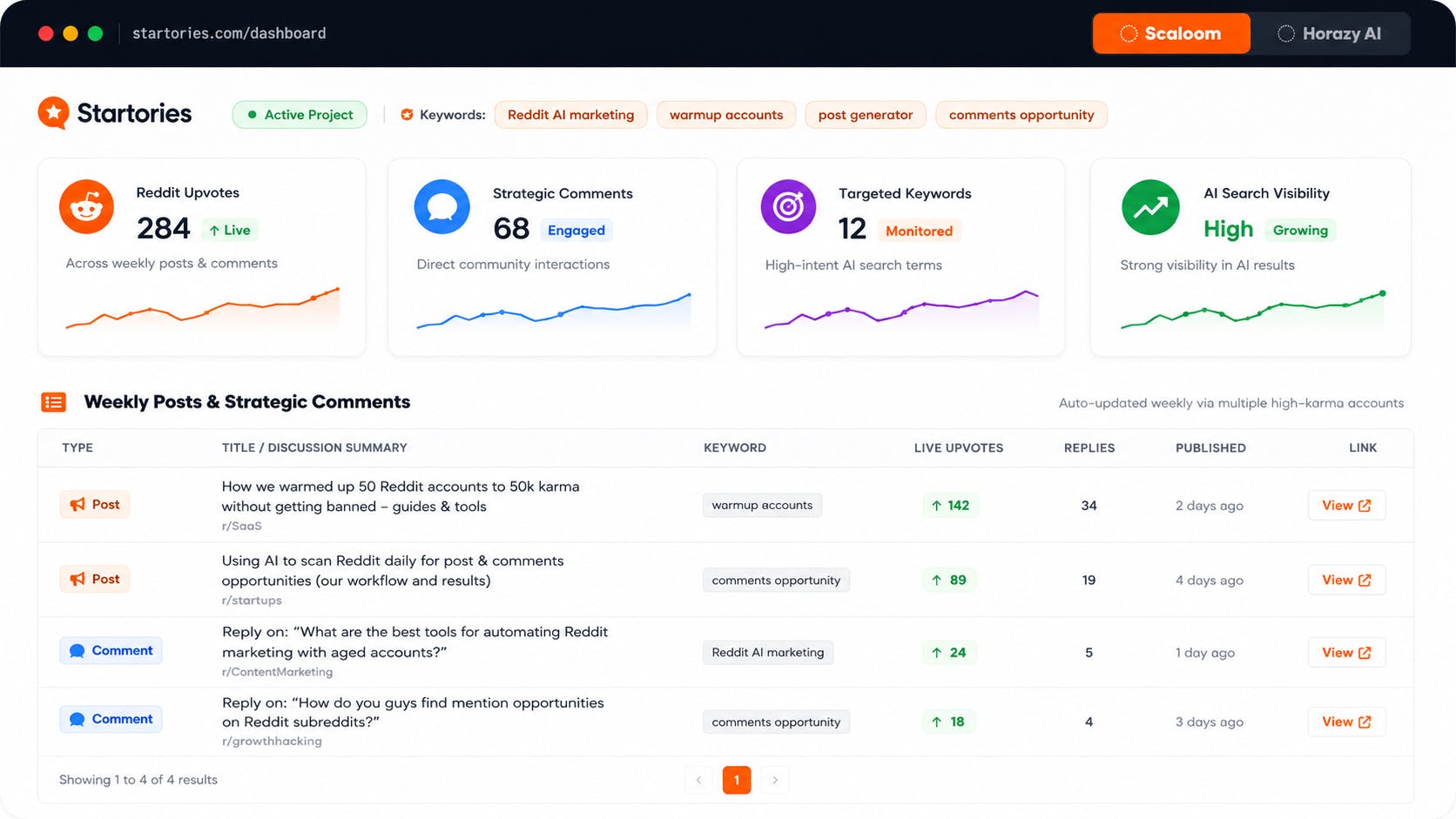Viewport: 1456px width, 819px height.
Task: Click the upvote arrow beside 142
Action: pyautogui.click(x=936, y=506)
